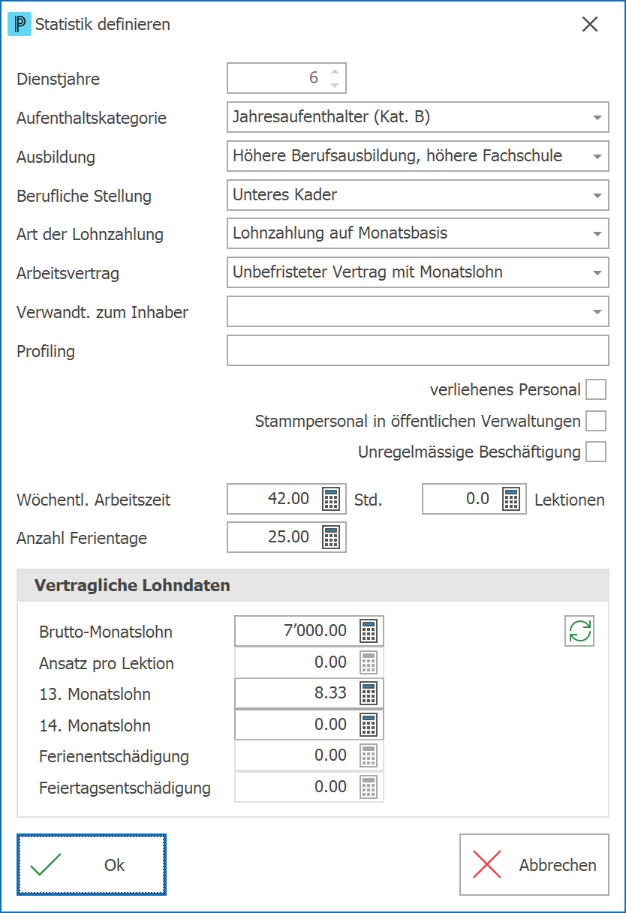Image resolution: width=626 pixels, height=913 pixels.
Task: Open calculator for 14. Monatslohn
Action: (x=369, y=725)
